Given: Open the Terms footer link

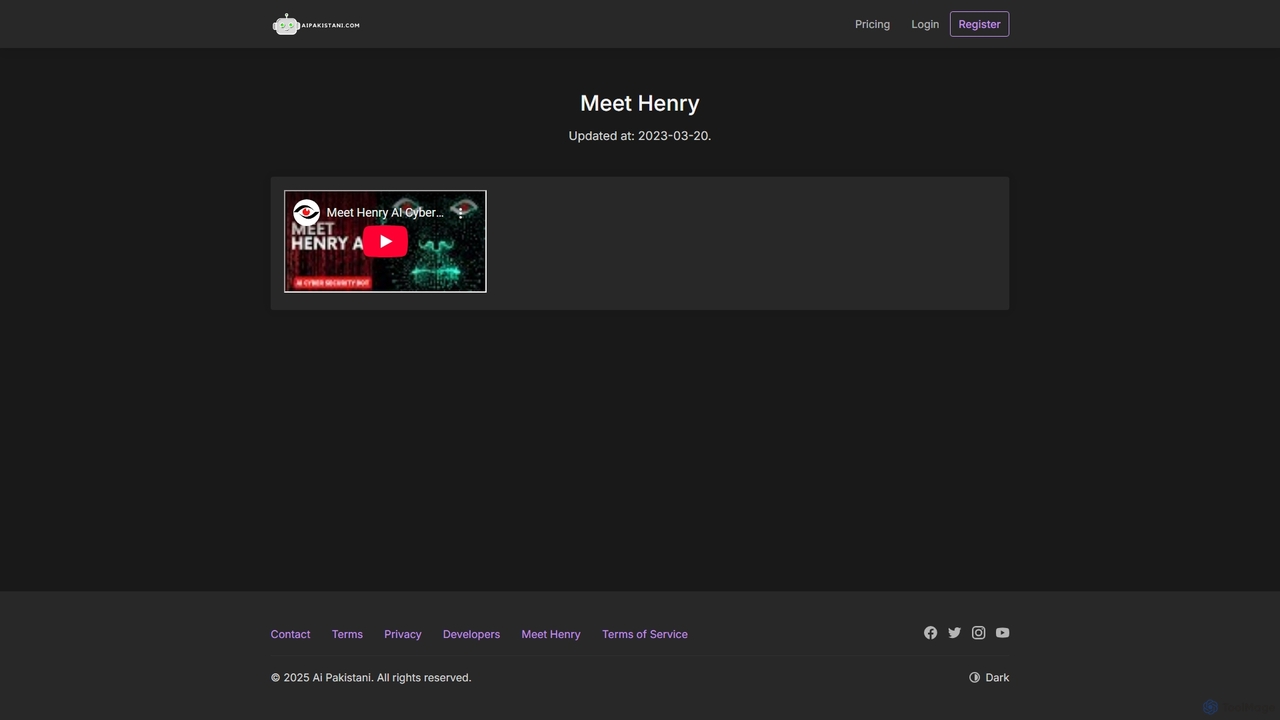Looking at the screenshot, I should (347, 634).
